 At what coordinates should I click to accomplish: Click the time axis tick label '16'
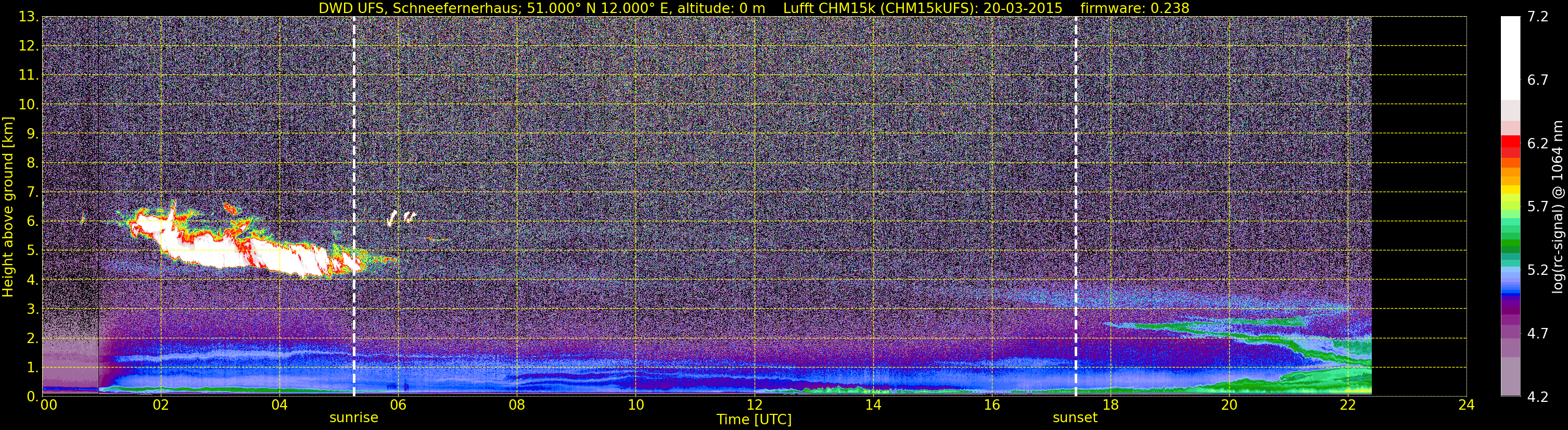pos(991,405)
